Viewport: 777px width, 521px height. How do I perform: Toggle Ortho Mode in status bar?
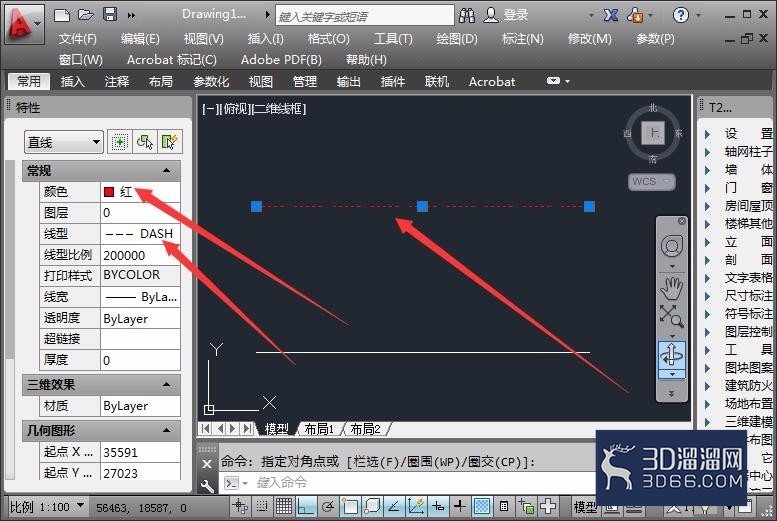(306, 506)
